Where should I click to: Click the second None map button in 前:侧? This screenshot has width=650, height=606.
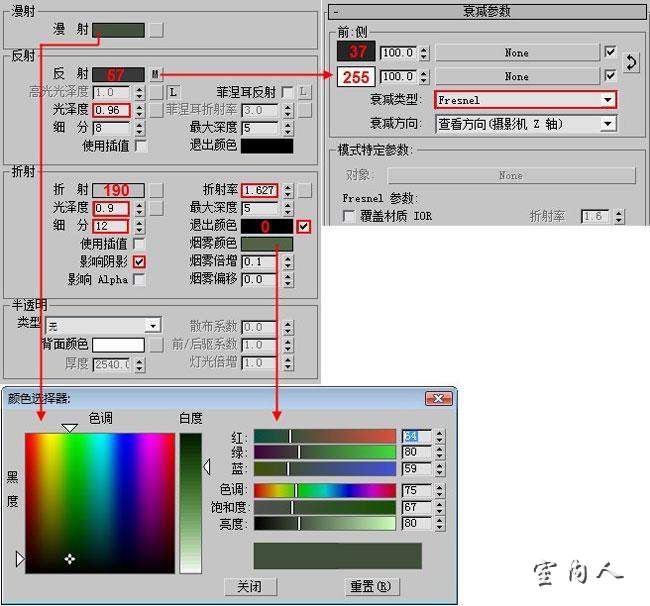[517, 76]
